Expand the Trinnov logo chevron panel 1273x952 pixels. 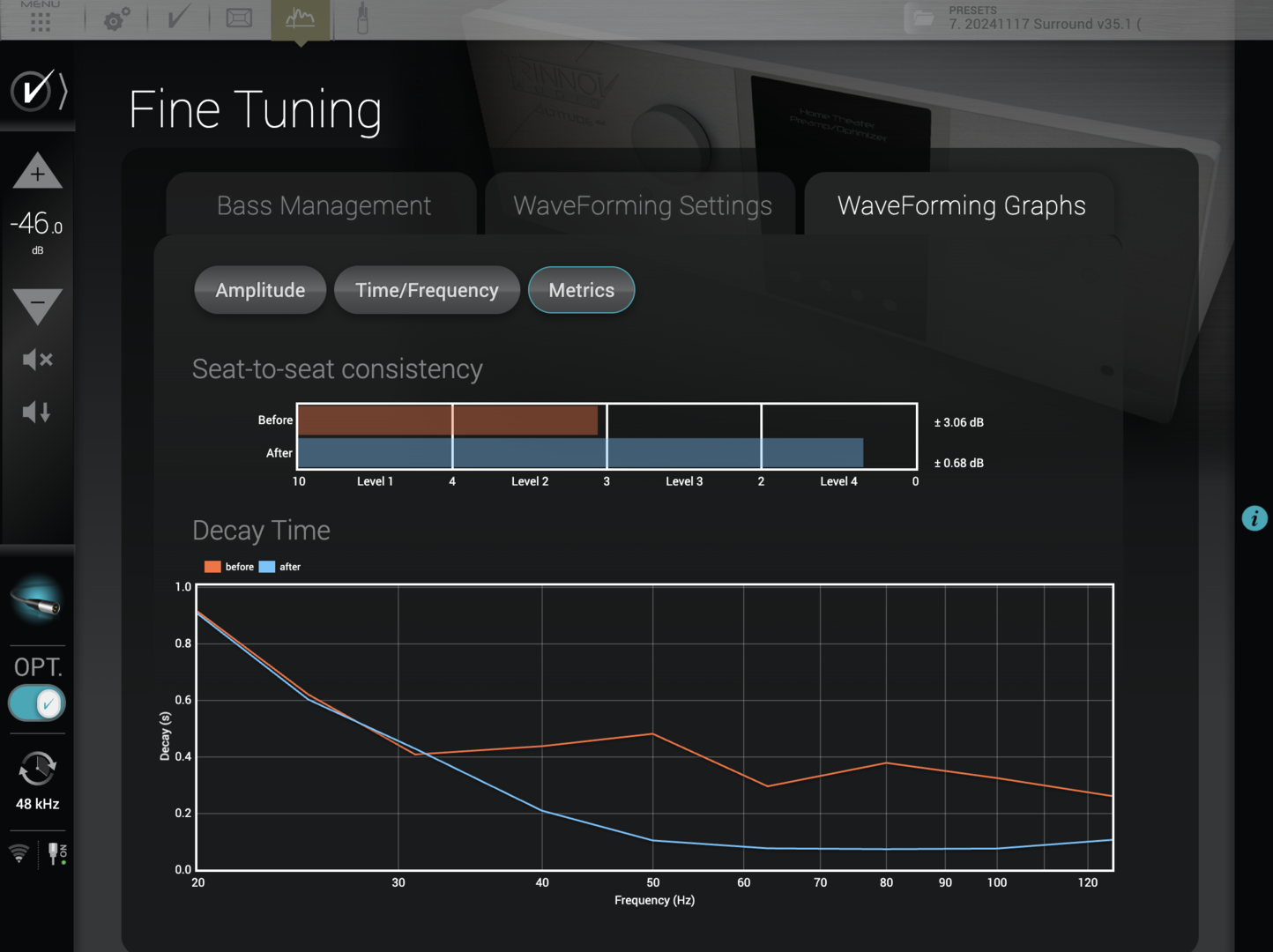click(x=39, y=91)
